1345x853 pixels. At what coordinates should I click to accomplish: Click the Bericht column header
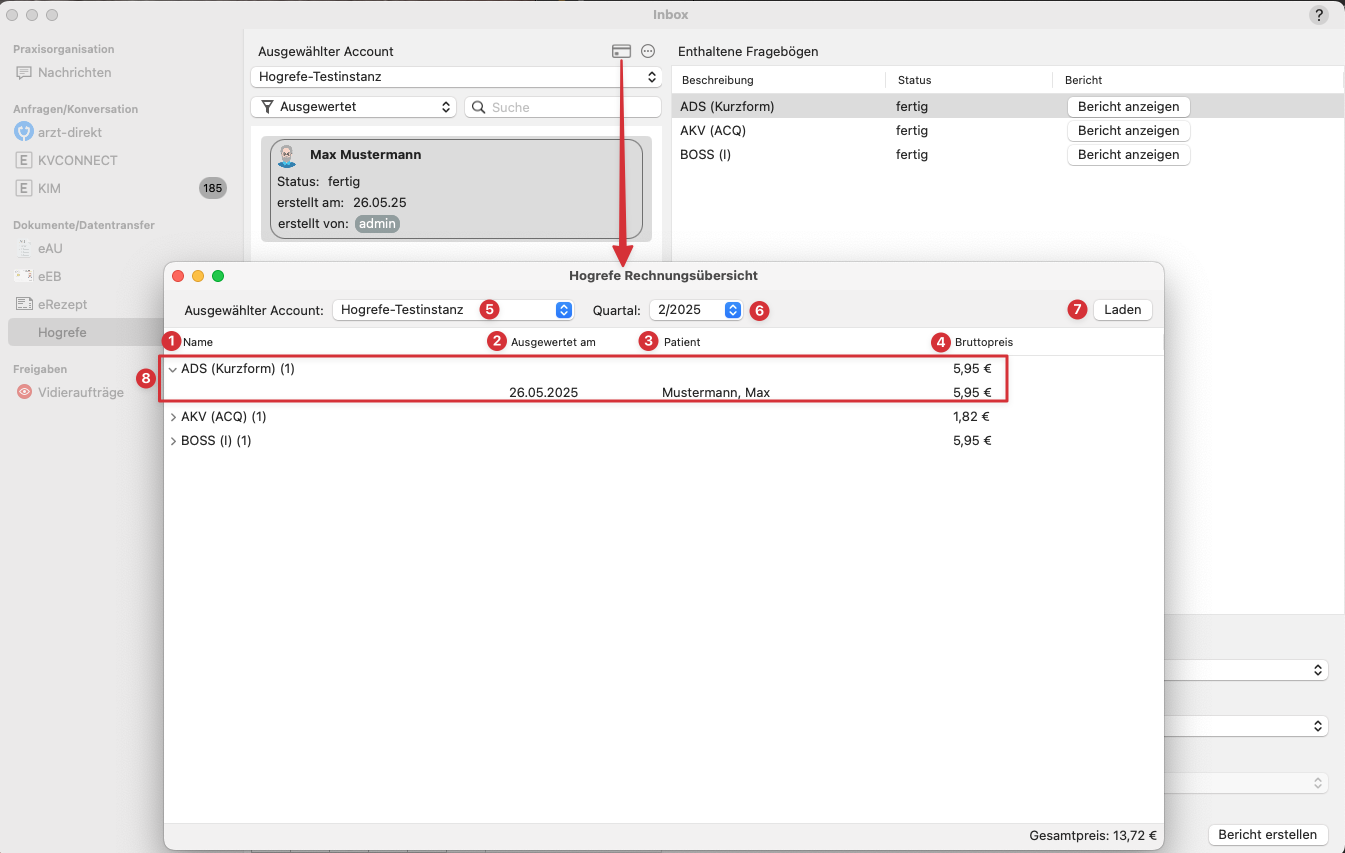[x=1083, y=80]
